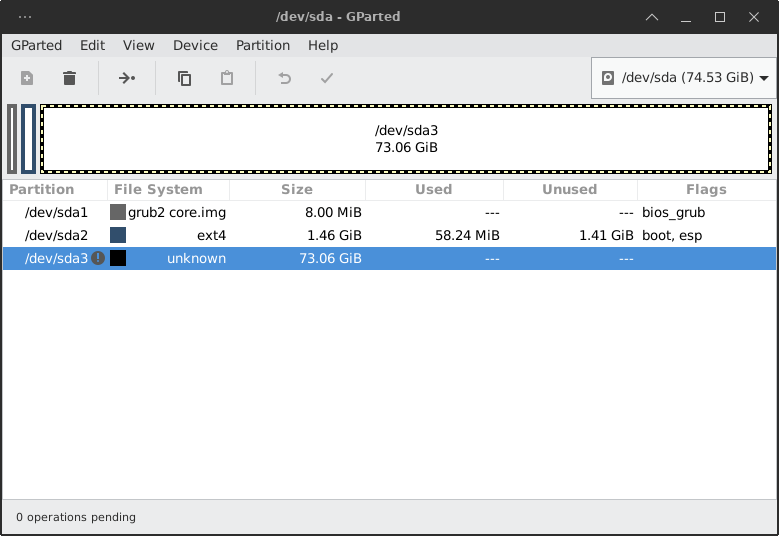Click the blue ext4 color swatch
Image resolution: width=779 pixels, height=536 pixels.
(x=118, y=235)
